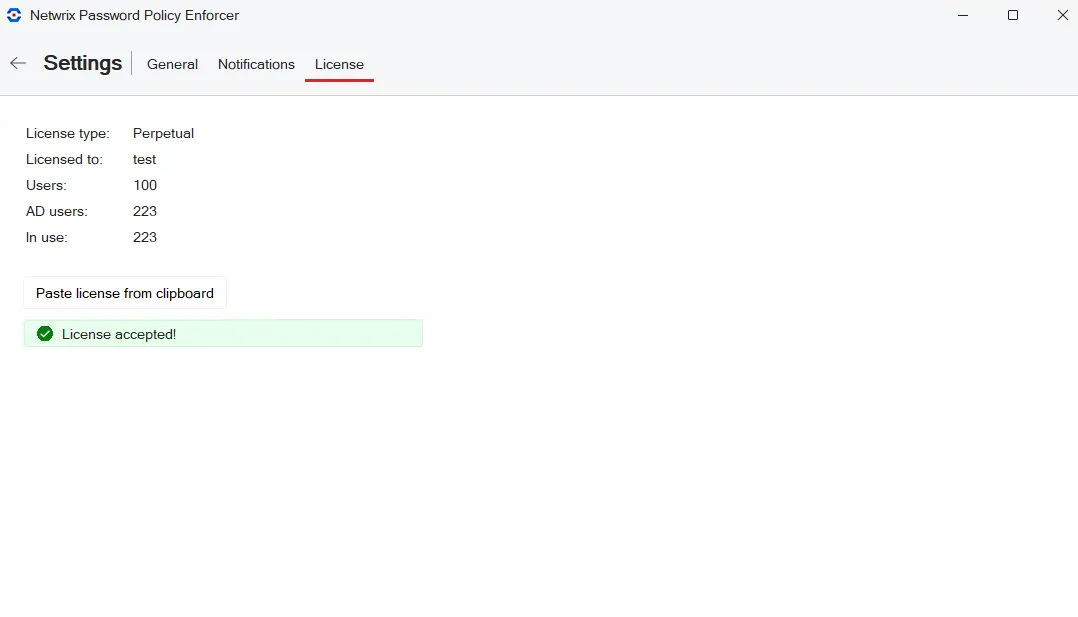Maximize the application window
This screenshot has height=617, width=1078.
click(1013, 15)
